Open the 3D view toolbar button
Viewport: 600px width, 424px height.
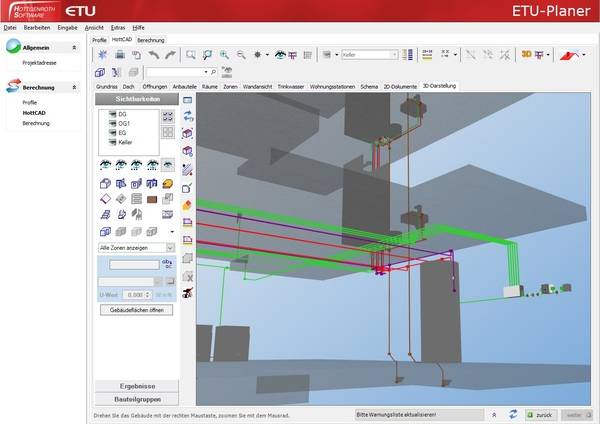(525, 55)
